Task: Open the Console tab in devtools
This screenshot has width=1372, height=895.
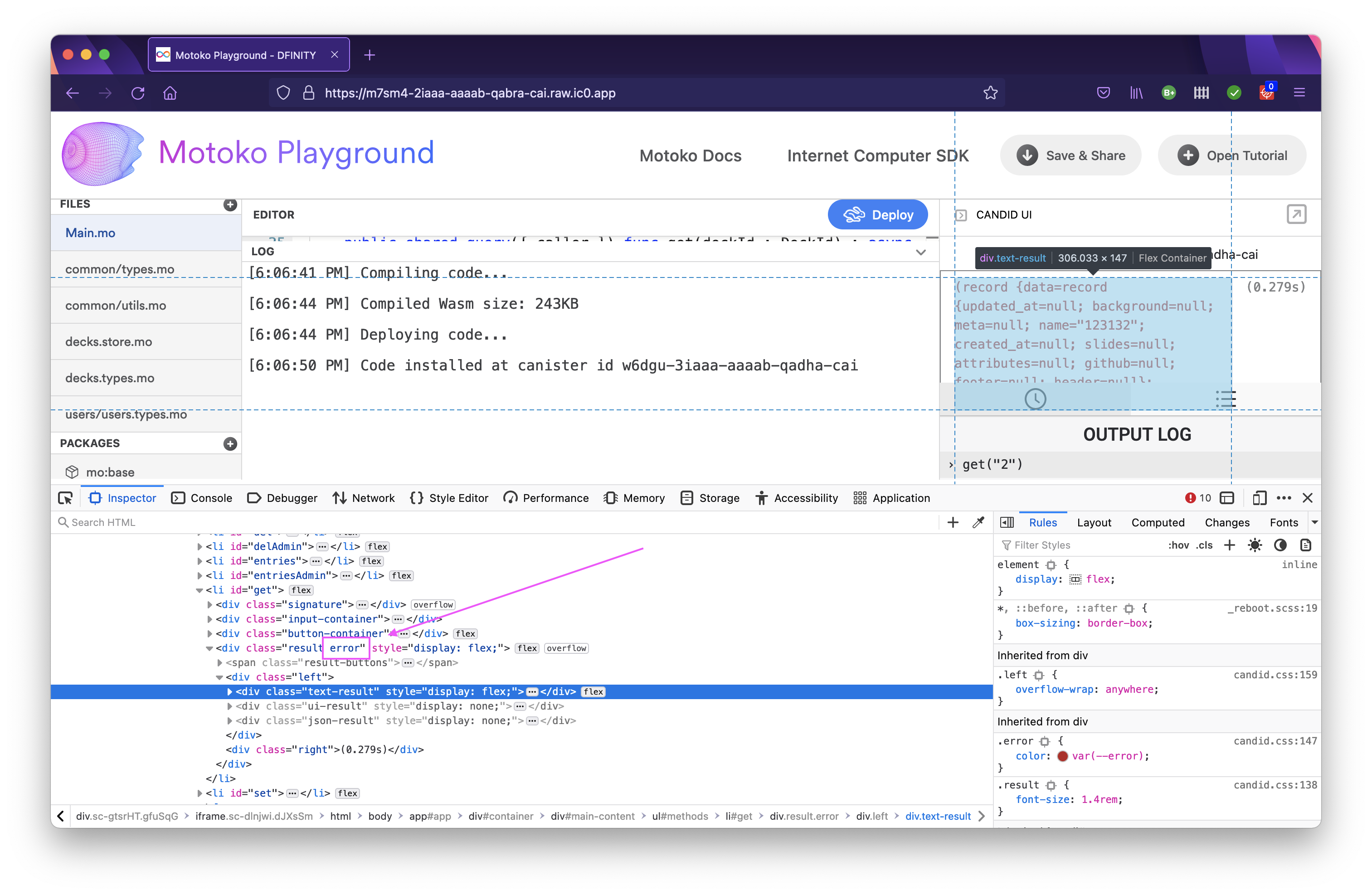Action: point(202,498)
